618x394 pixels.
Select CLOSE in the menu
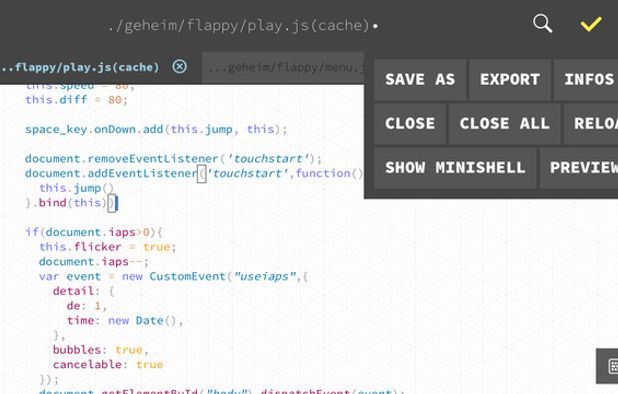(x=410, y=124)
